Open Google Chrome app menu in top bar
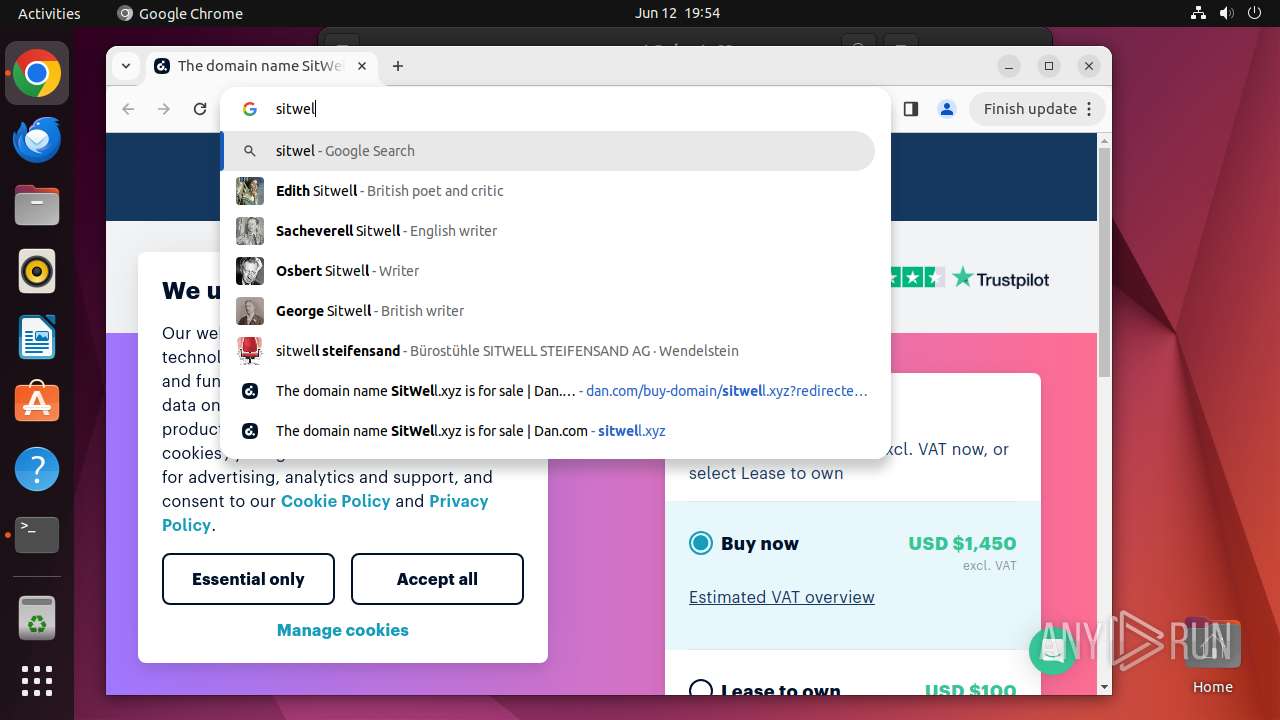Viewport: 1280px width, 720px height. 180,13
